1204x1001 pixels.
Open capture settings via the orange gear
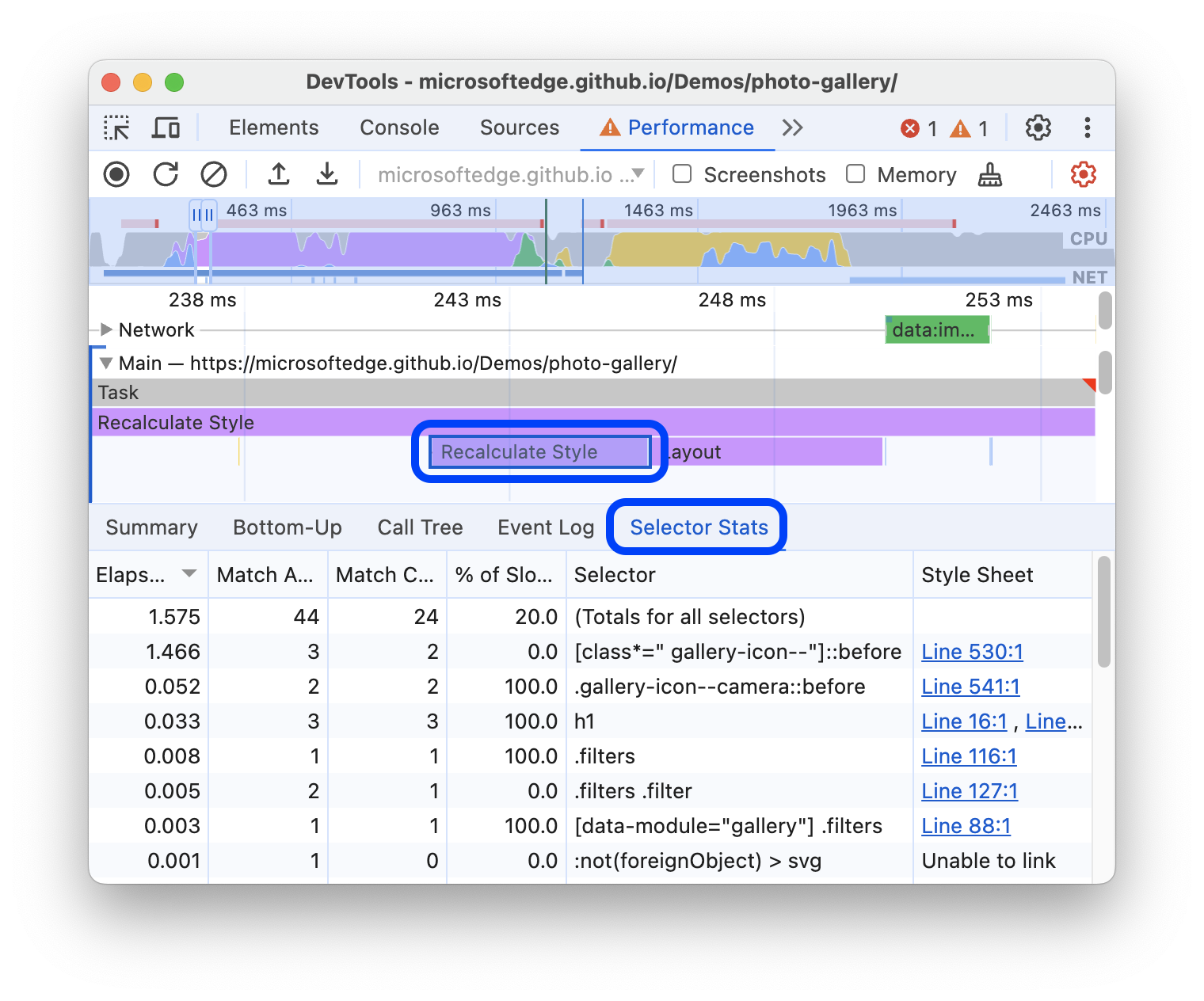coord(1083,174)
